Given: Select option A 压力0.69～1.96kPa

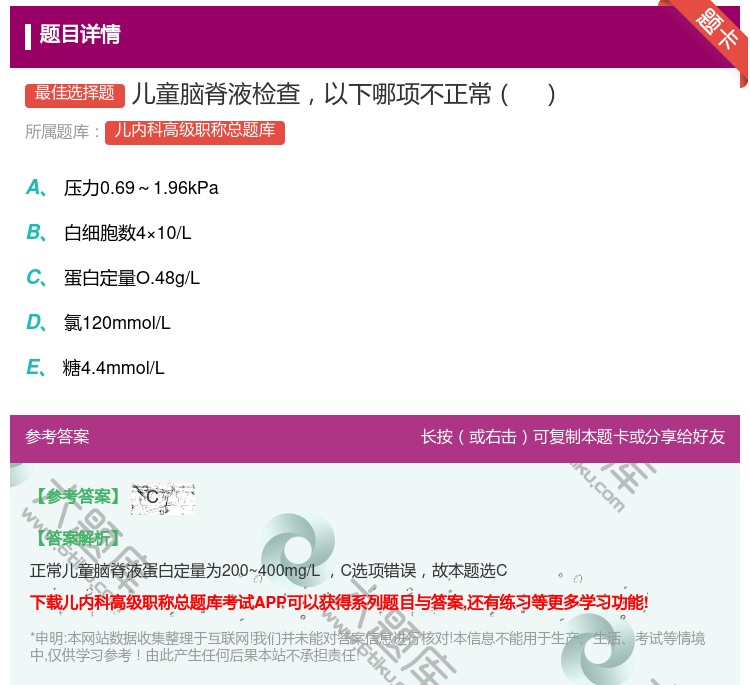Looking at the screenshot, I should pyautogui.click(x=122, y=188).
